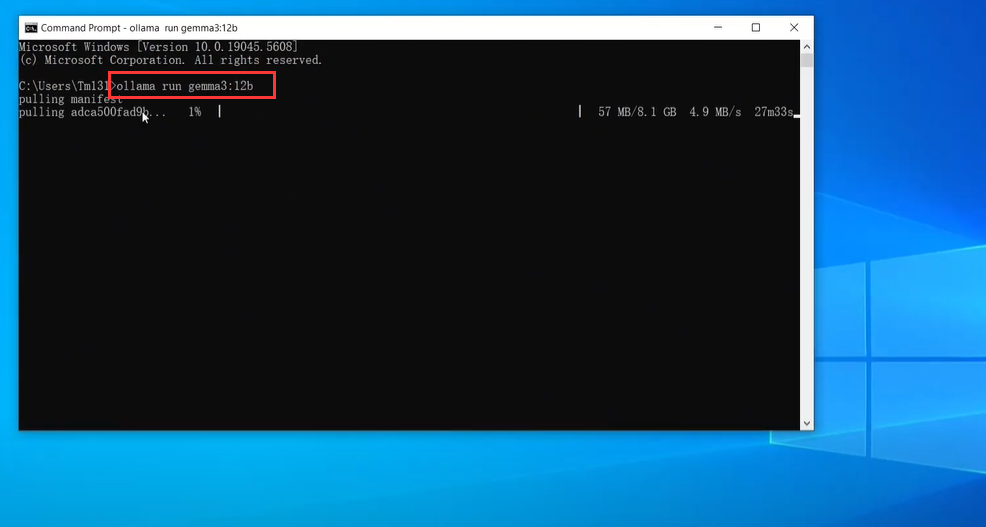Click the 'C:\Users\Tm131' prompt path
Image resolution: width=986 pixels, height=527 pixels.
click(x=65, y=86)
